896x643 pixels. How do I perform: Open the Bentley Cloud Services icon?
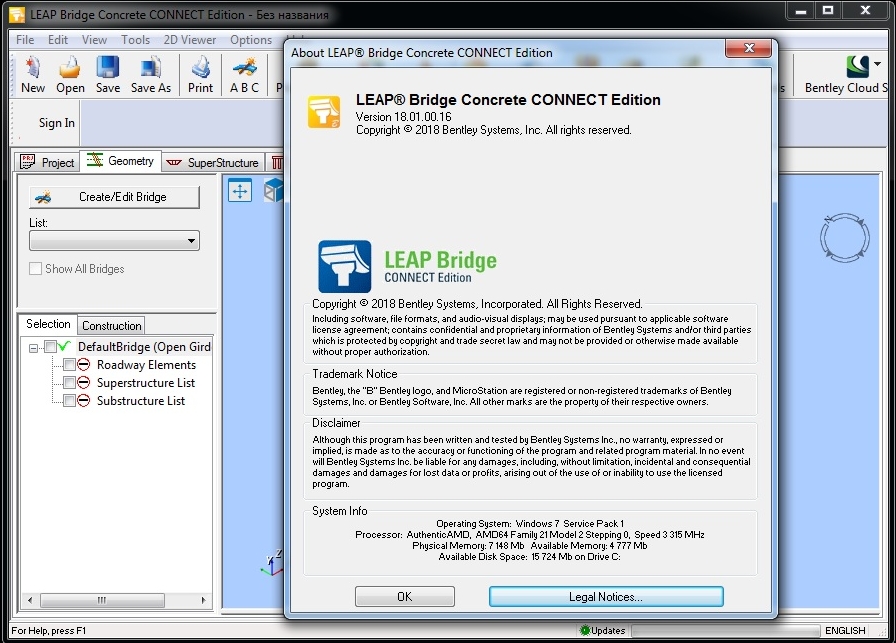(x=857, y=66)
